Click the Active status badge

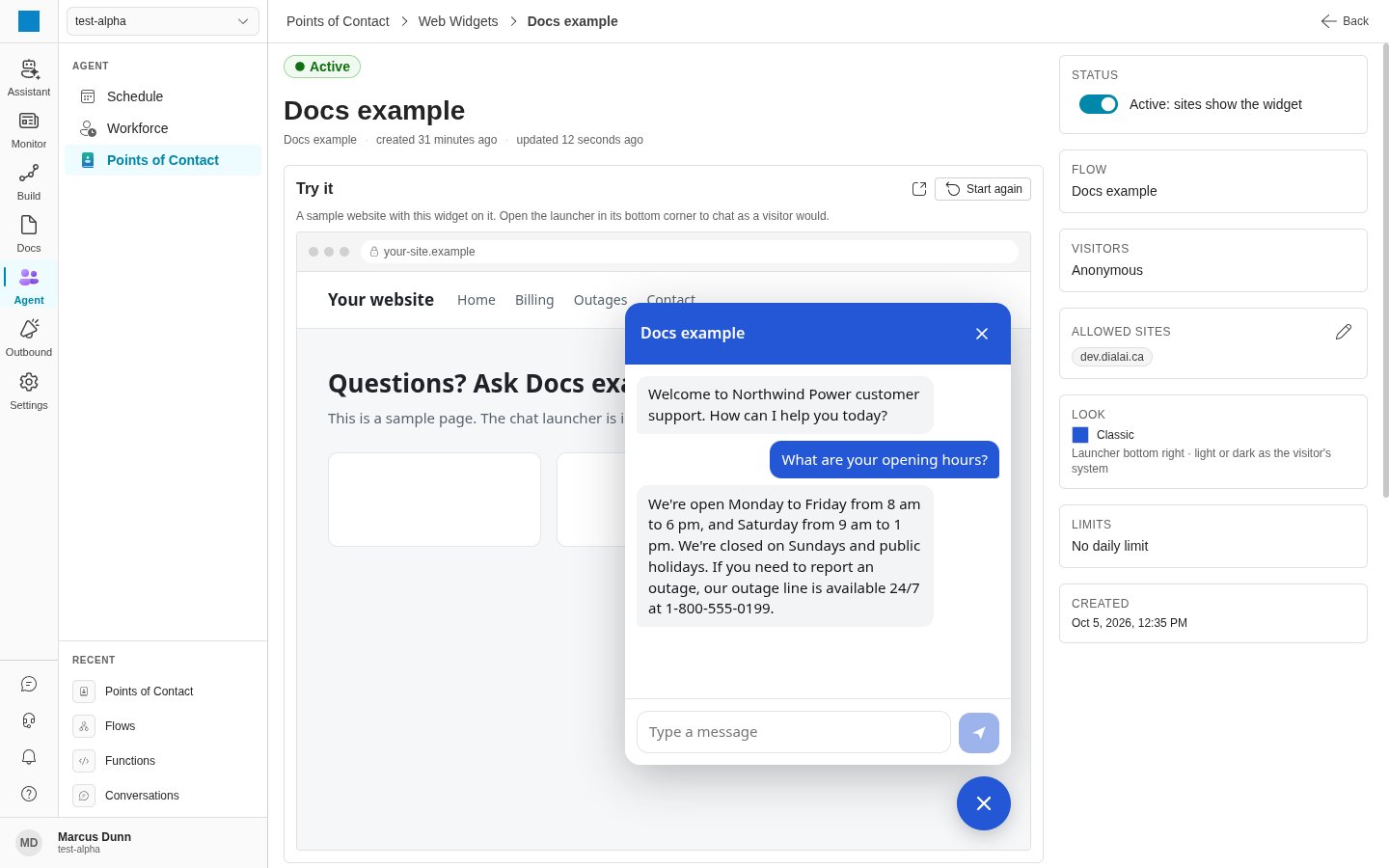(x=322, y=67)
